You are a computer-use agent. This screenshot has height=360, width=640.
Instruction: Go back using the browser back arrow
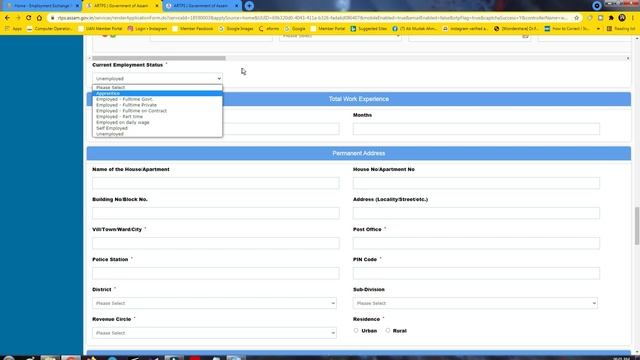[x=7, y=18]
